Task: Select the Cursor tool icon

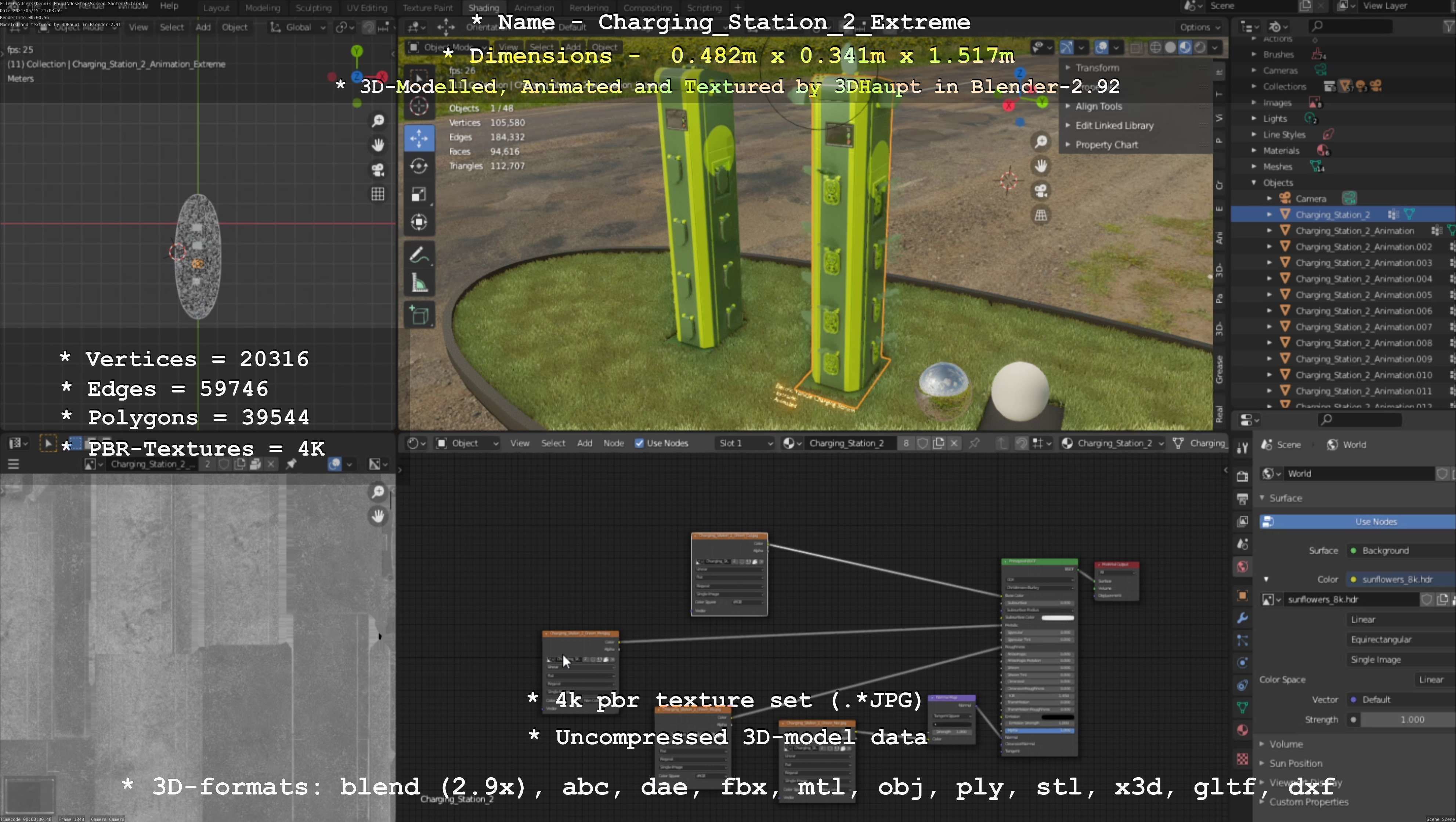Action: click(x=419, y=106)
